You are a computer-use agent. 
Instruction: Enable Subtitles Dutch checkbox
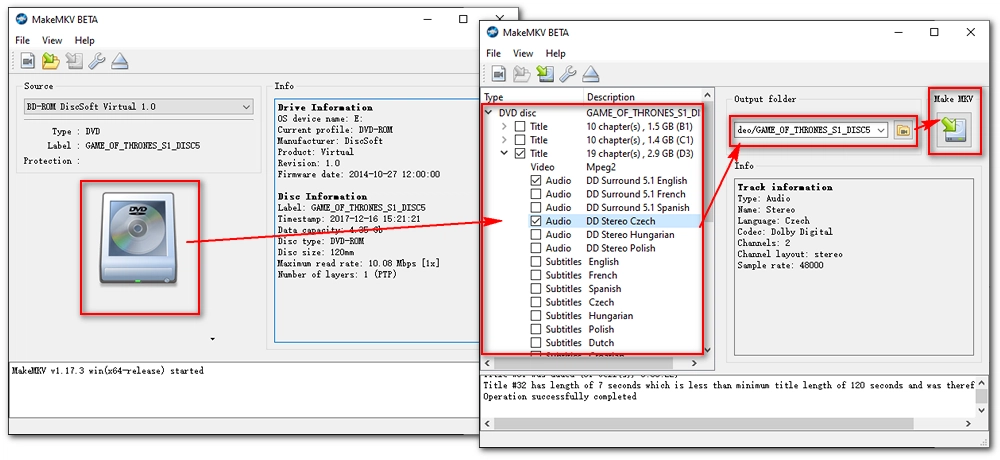click(536, 343)
